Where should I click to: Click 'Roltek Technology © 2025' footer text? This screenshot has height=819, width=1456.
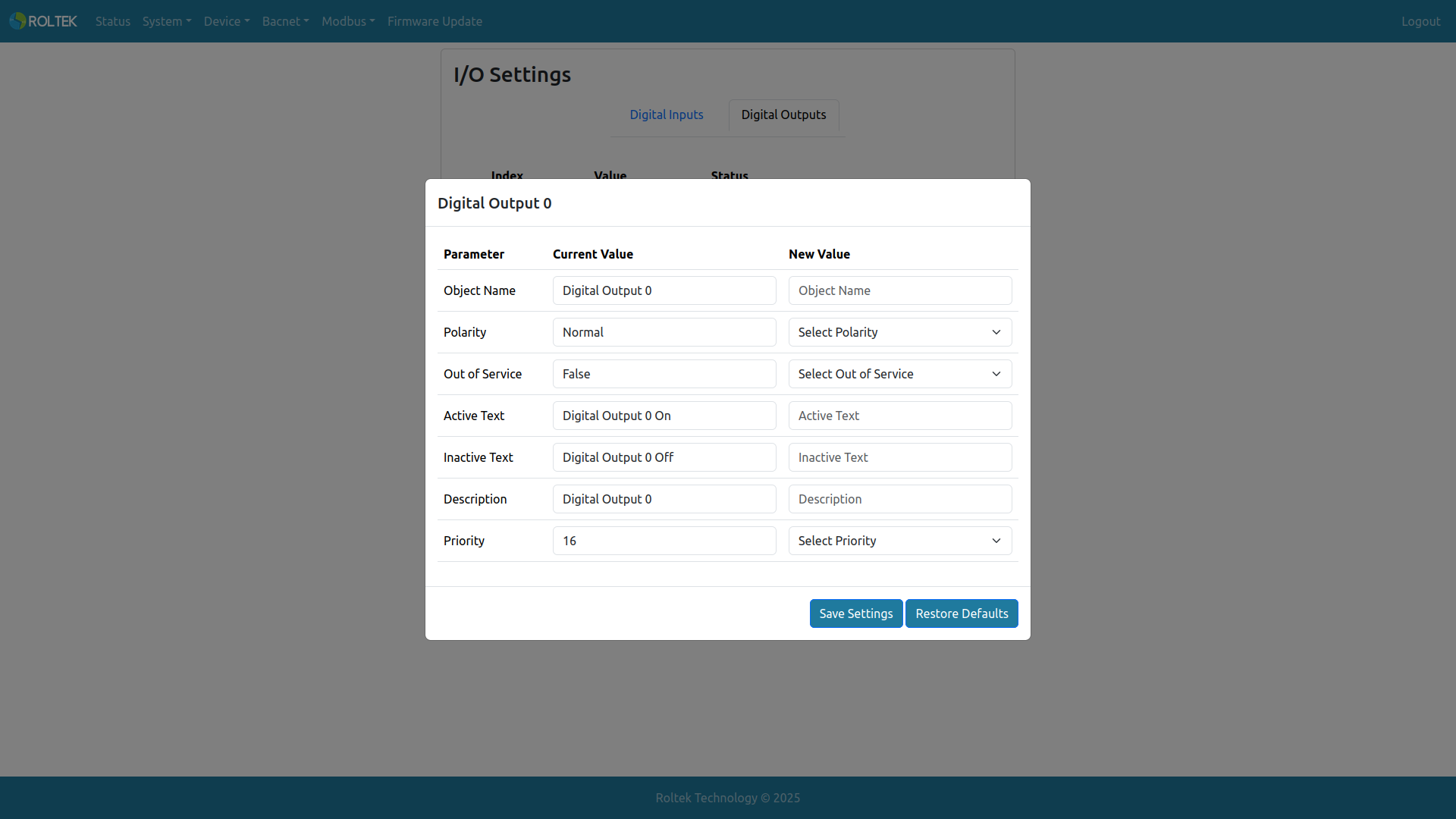[728, 798]
